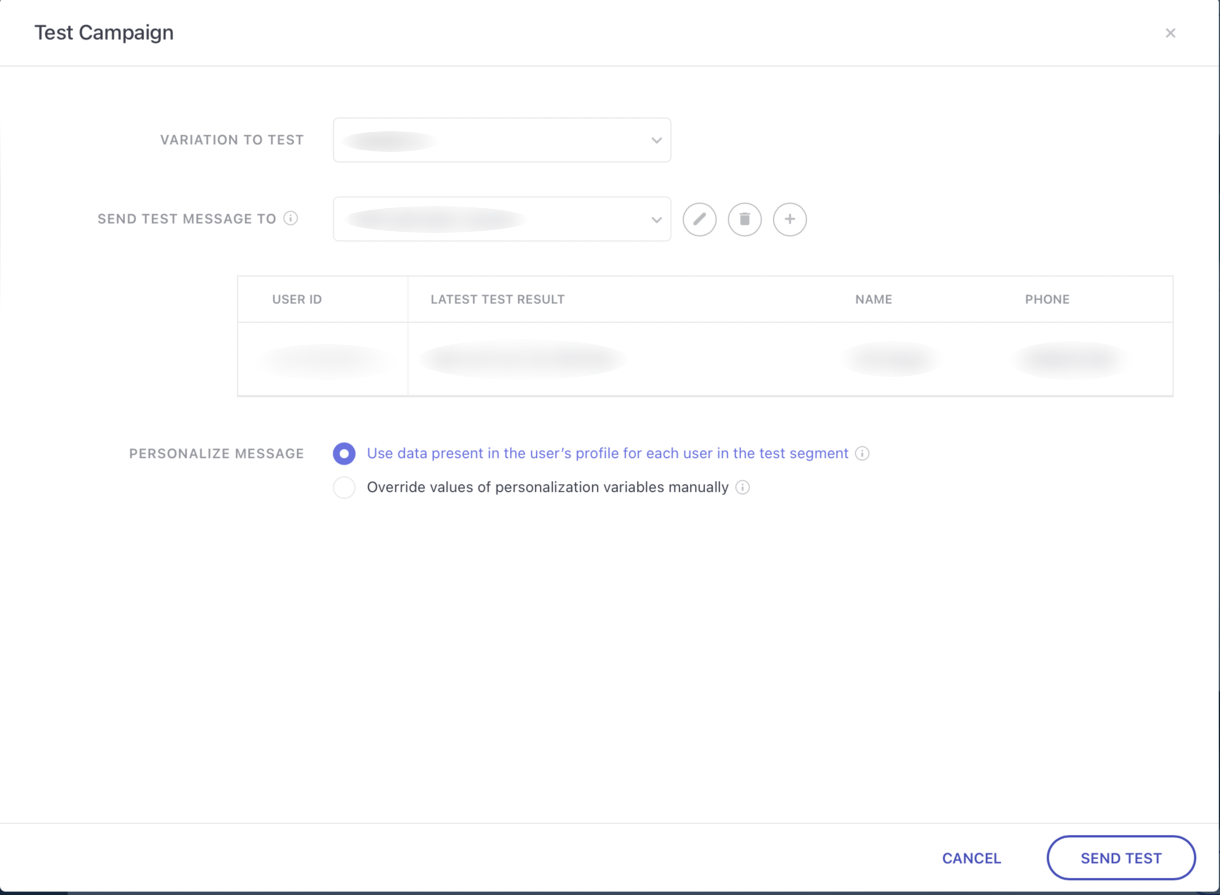Click the plus add segment icon
1220x895 pixels.
pyautogui.click(x=790, y=219)
